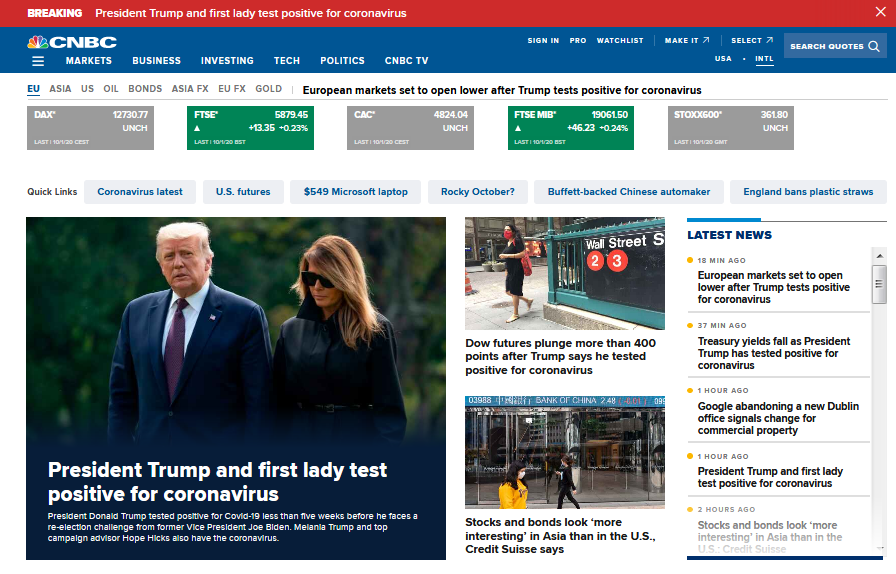The height and width of the screenshot is (574, 896).
Task: Select the EU markets tab
Action: 33,89
